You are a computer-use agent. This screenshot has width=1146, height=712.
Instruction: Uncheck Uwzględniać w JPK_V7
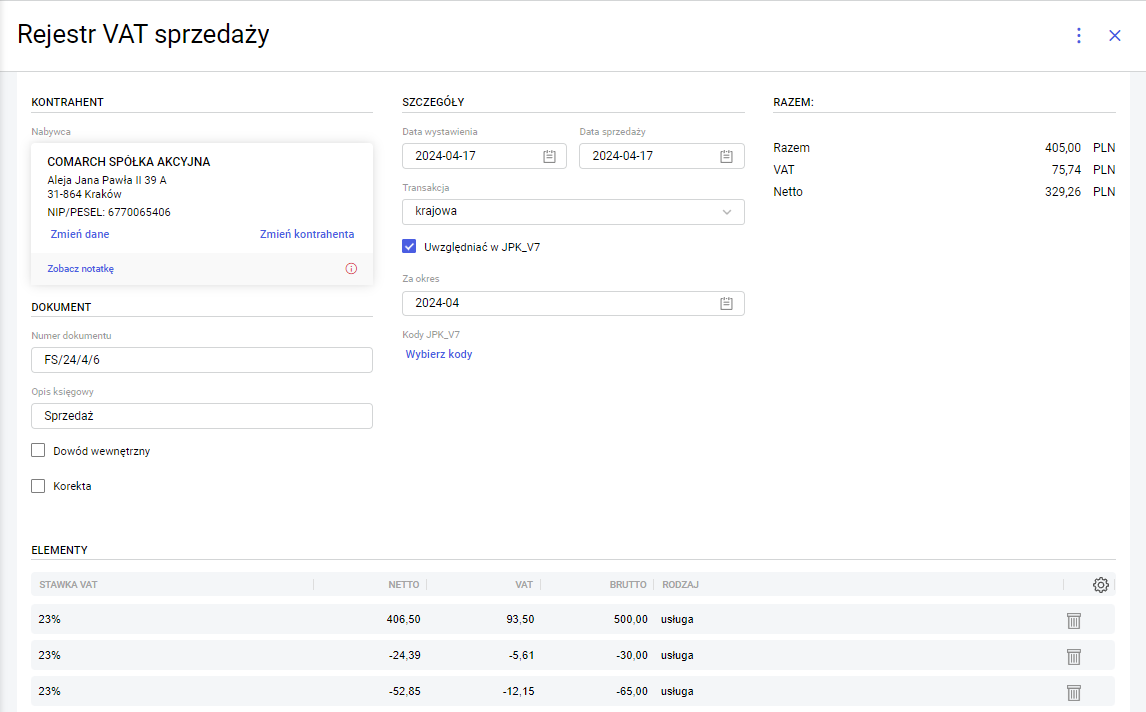[x=409, y=246]
